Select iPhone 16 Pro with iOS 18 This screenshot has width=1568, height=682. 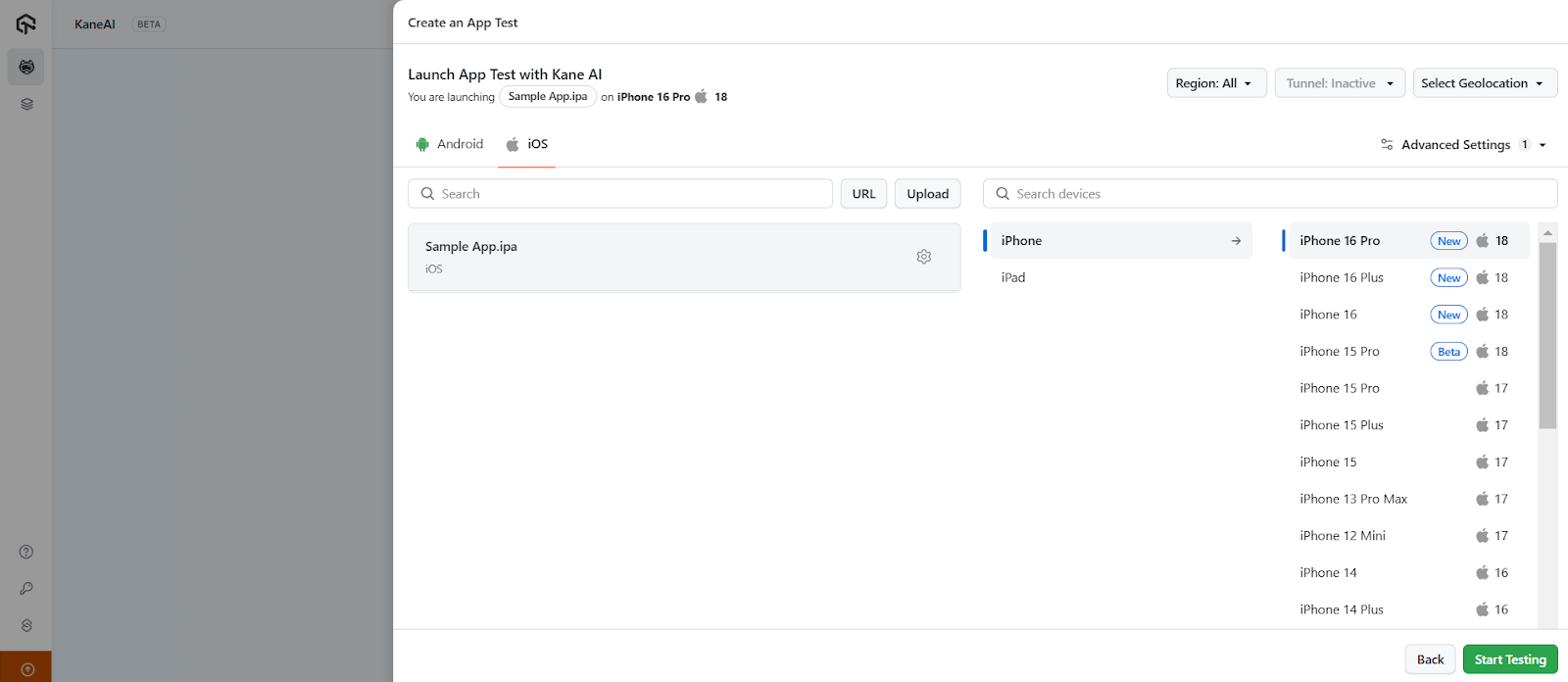point(1409,241)
